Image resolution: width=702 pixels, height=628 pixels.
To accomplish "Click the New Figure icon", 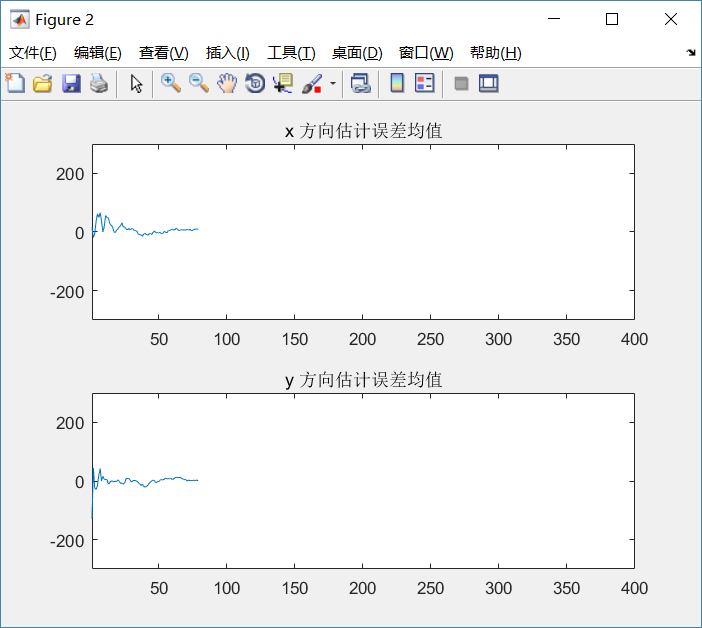I will point(15,83).
